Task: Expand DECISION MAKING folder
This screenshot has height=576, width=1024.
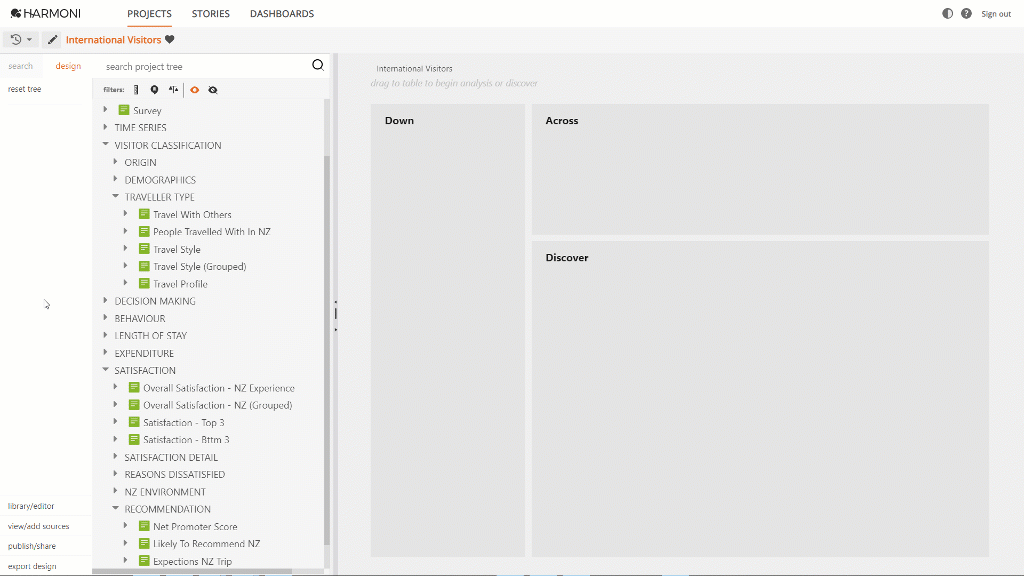Action: [x=105, y=300]
